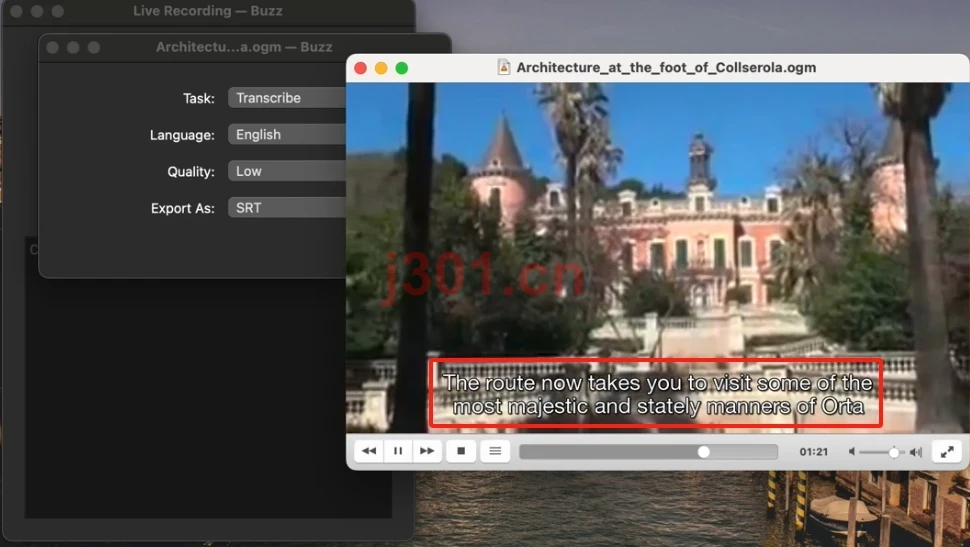
Task: Click the 01:21 elapsed time display
Action: 813,452
